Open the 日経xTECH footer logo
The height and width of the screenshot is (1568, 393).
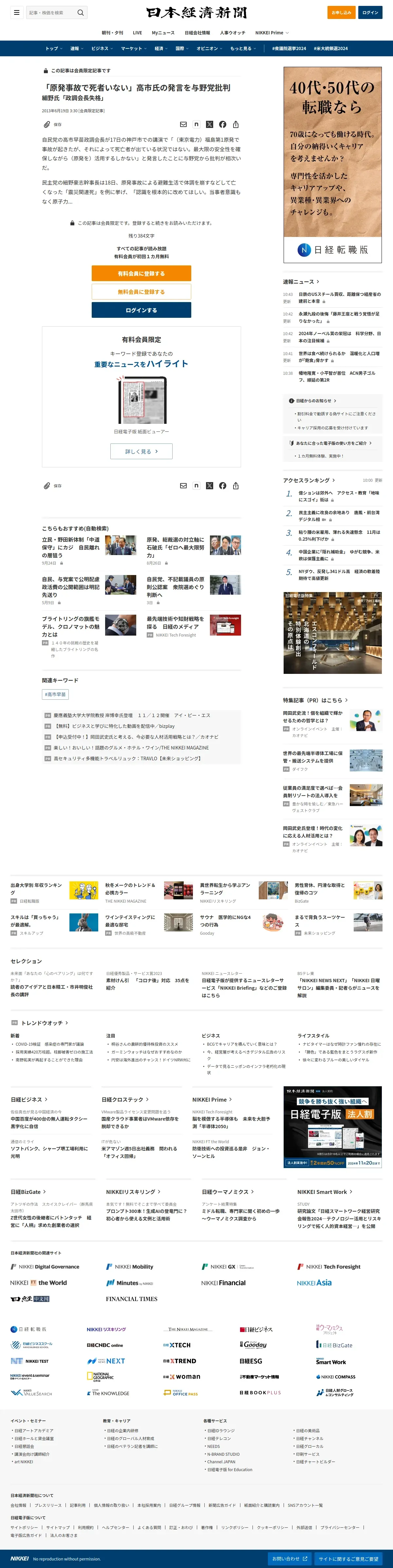pyautogui.click(x=177, y=1344)
